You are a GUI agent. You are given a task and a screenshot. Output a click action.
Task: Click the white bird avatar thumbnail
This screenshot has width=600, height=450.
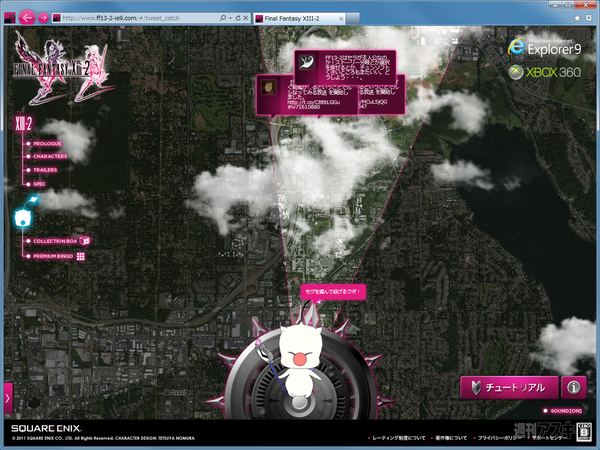(x=307, y=62)
